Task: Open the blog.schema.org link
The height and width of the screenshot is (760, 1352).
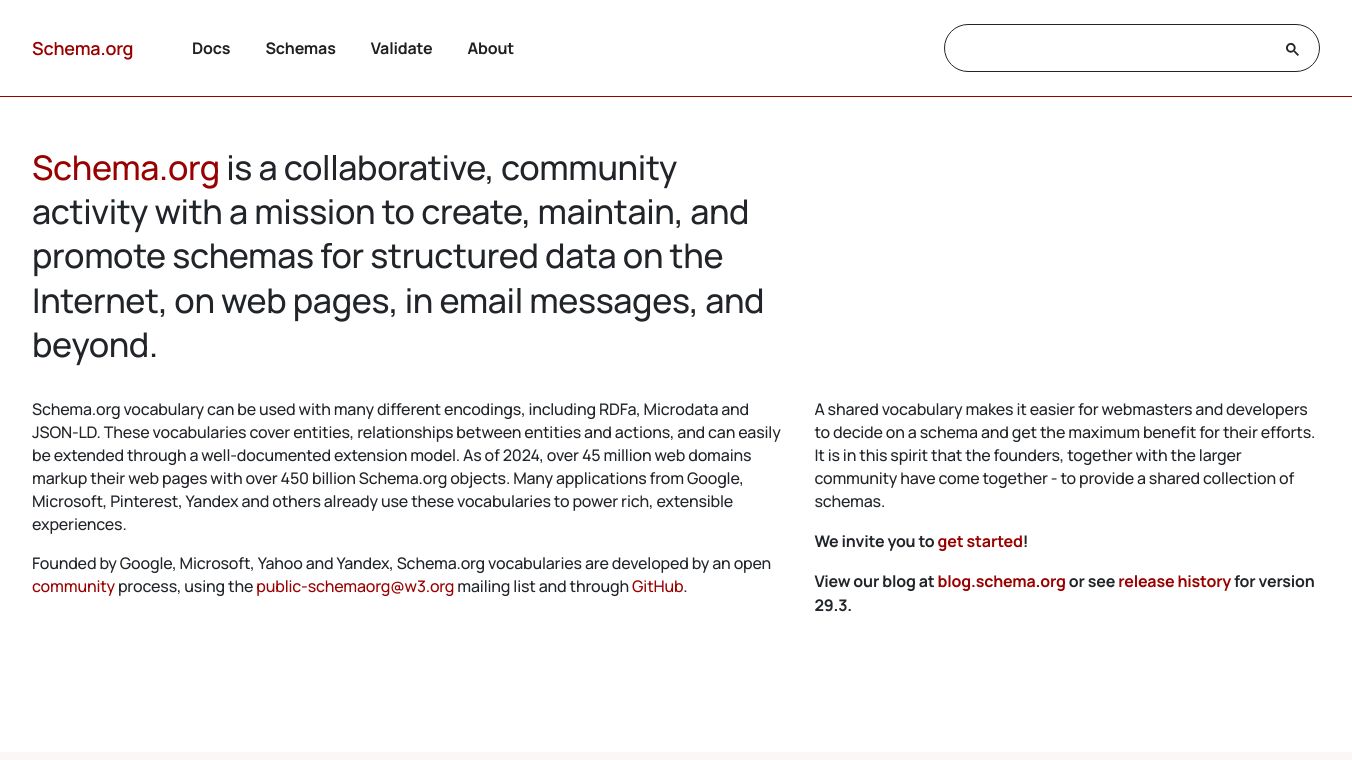Action: pyautogui.click(x=1001, y=582)
